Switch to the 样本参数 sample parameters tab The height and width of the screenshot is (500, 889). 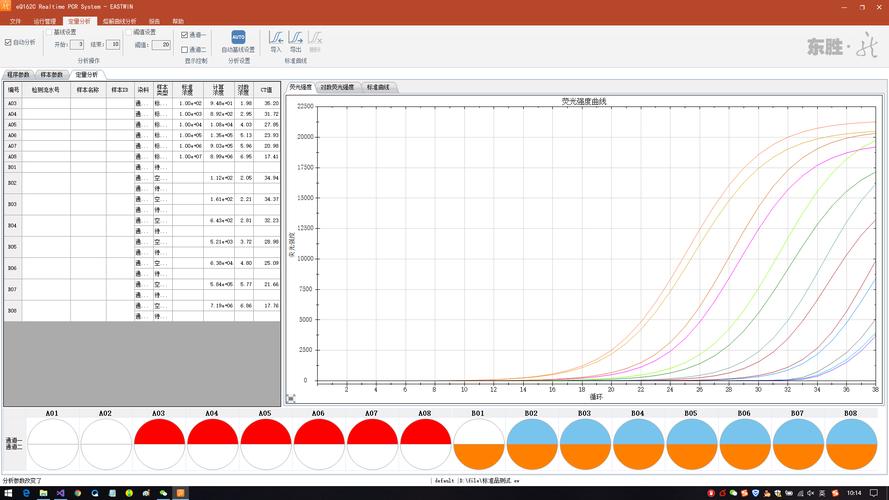(52, 75)
